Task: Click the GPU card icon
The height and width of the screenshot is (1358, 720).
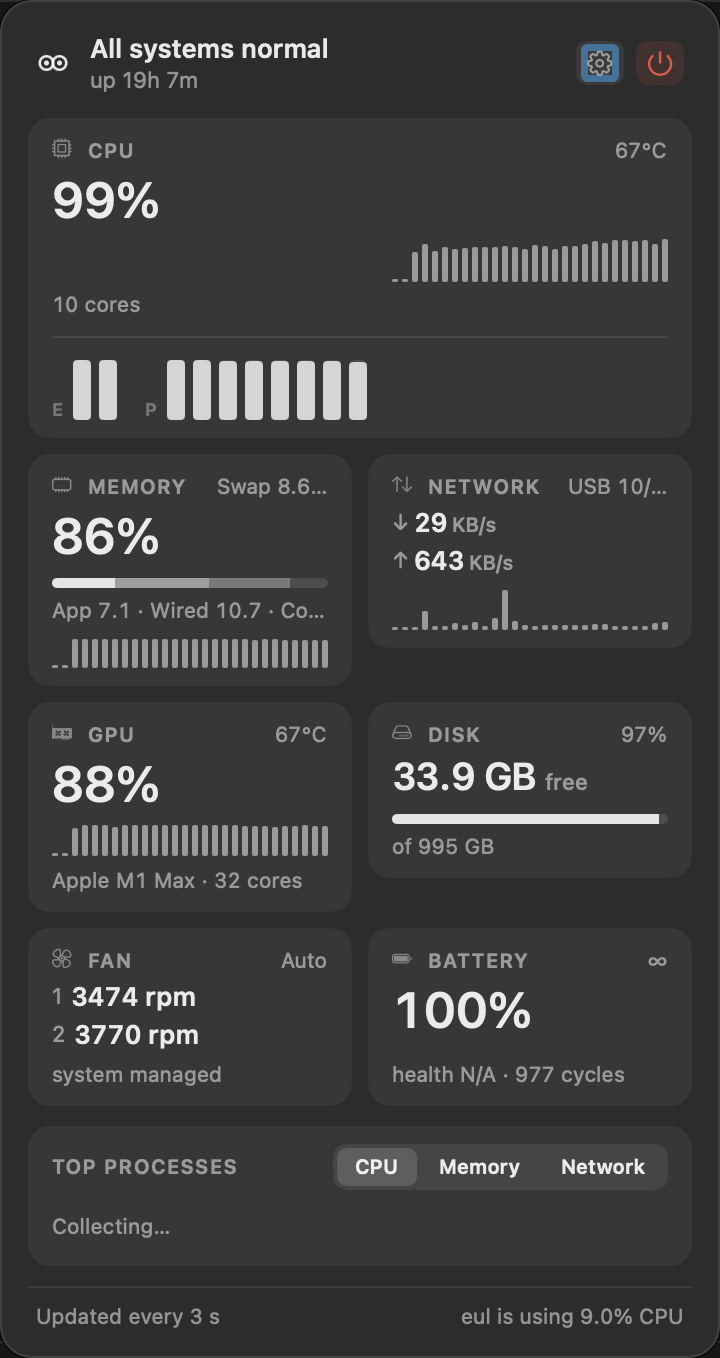Action: (x=62, y=734)
